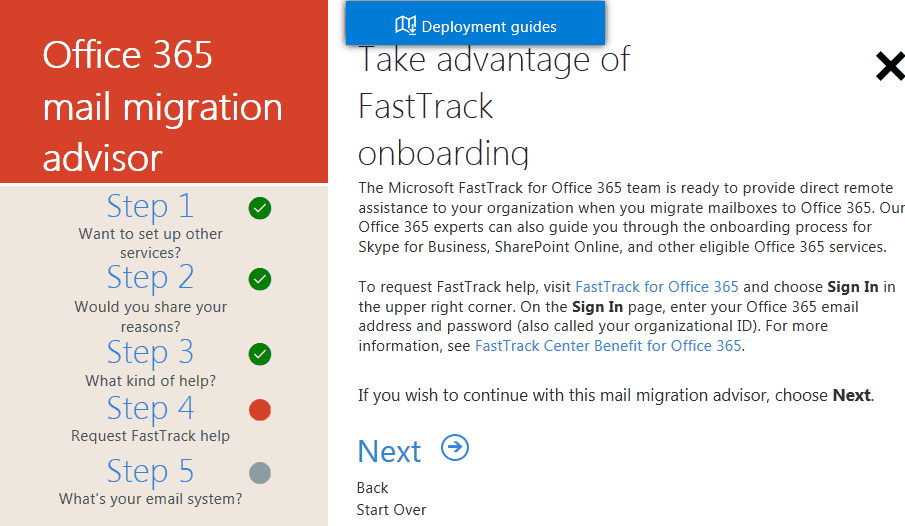
Task: Click 'Request FastTrack help' text
Action: coord(150,436)
